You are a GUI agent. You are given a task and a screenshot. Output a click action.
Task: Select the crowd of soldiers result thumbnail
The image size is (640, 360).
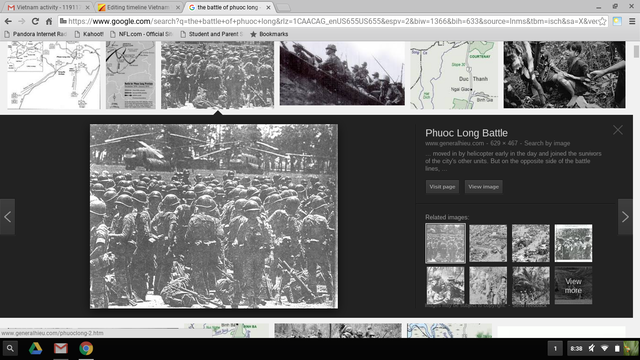point(217,75)
